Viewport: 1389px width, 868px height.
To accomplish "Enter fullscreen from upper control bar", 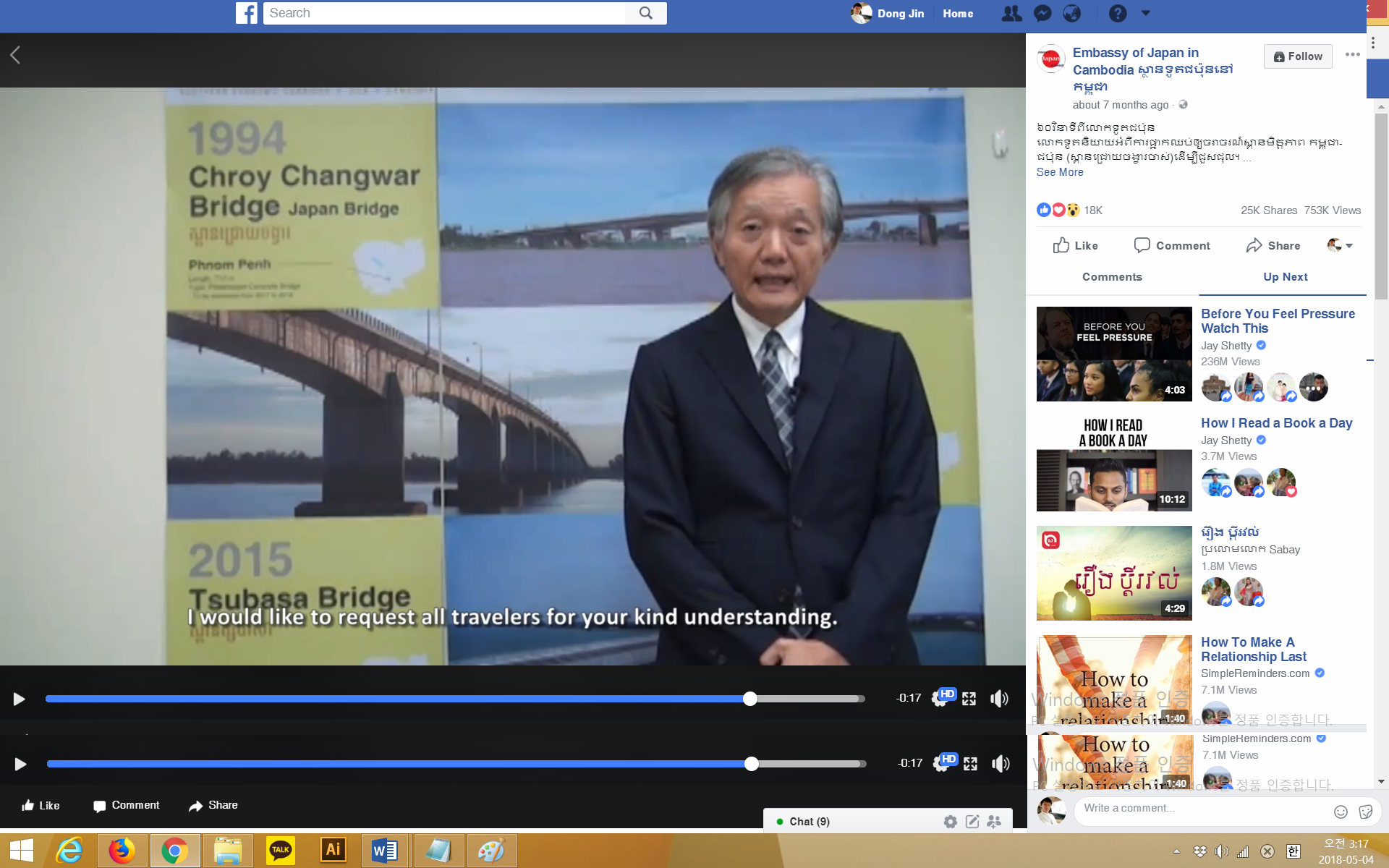I will (969, 699).
